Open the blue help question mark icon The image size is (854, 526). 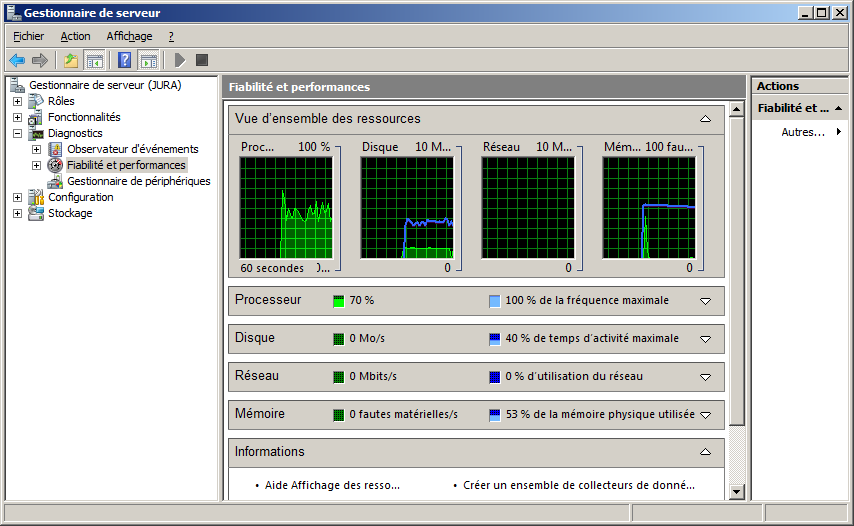[x=125, y=60]
